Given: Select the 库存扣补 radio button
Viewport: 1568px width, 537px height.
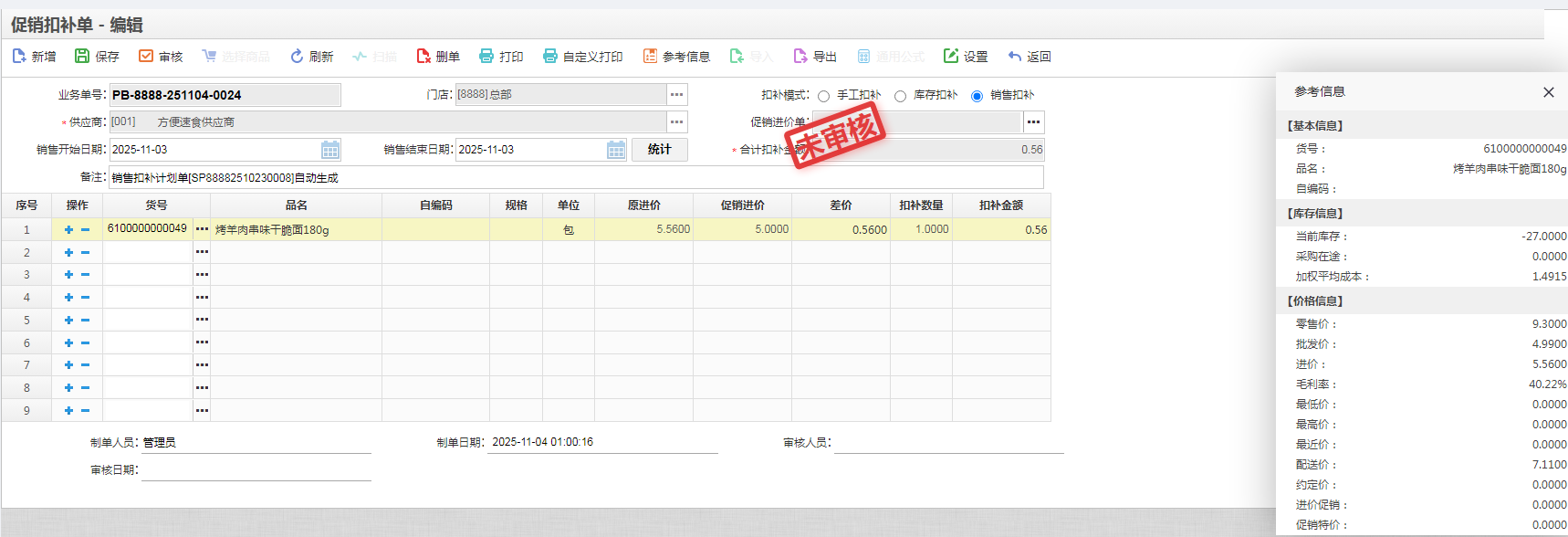Looking at the screenshot, I should click(x=901, y=96).
